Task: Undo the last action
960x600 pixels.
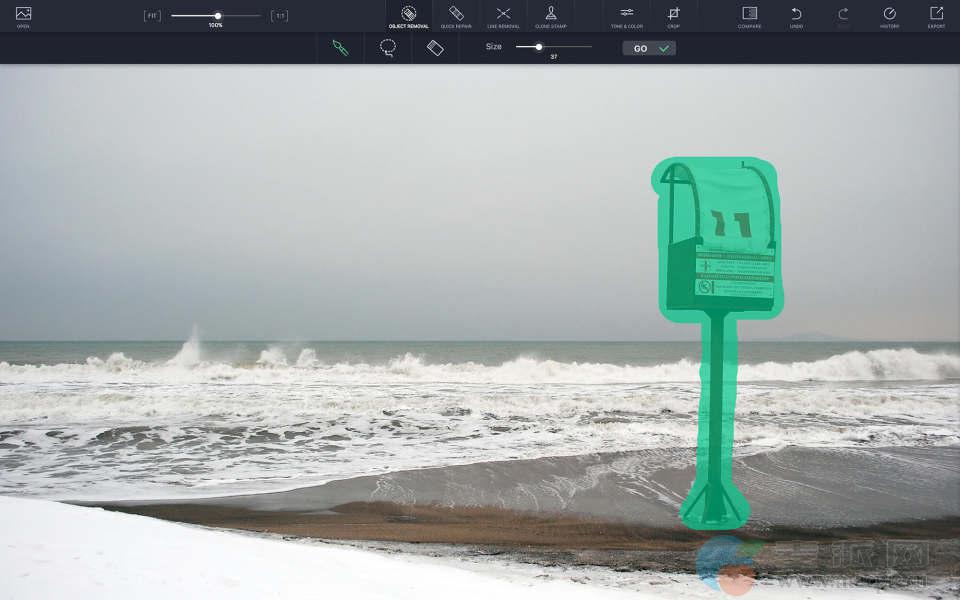Action: (796, 15)
